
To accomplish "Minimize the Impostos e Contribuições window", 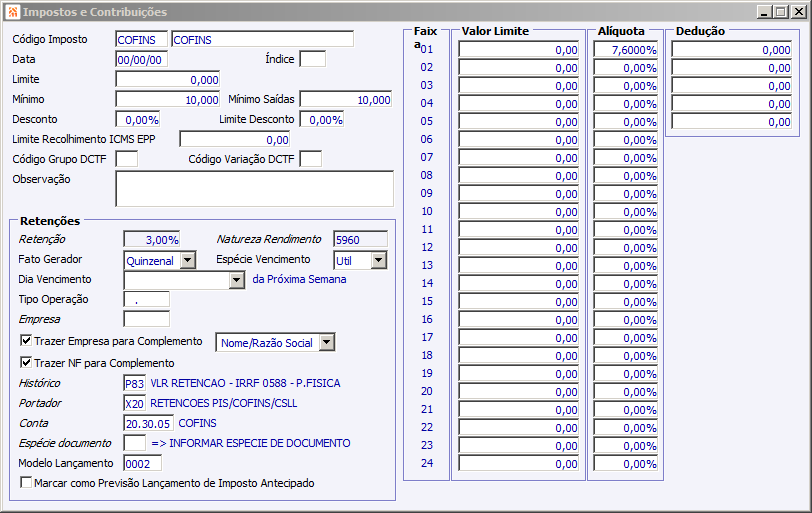I will pyautogui.click(x=765, y=12).
